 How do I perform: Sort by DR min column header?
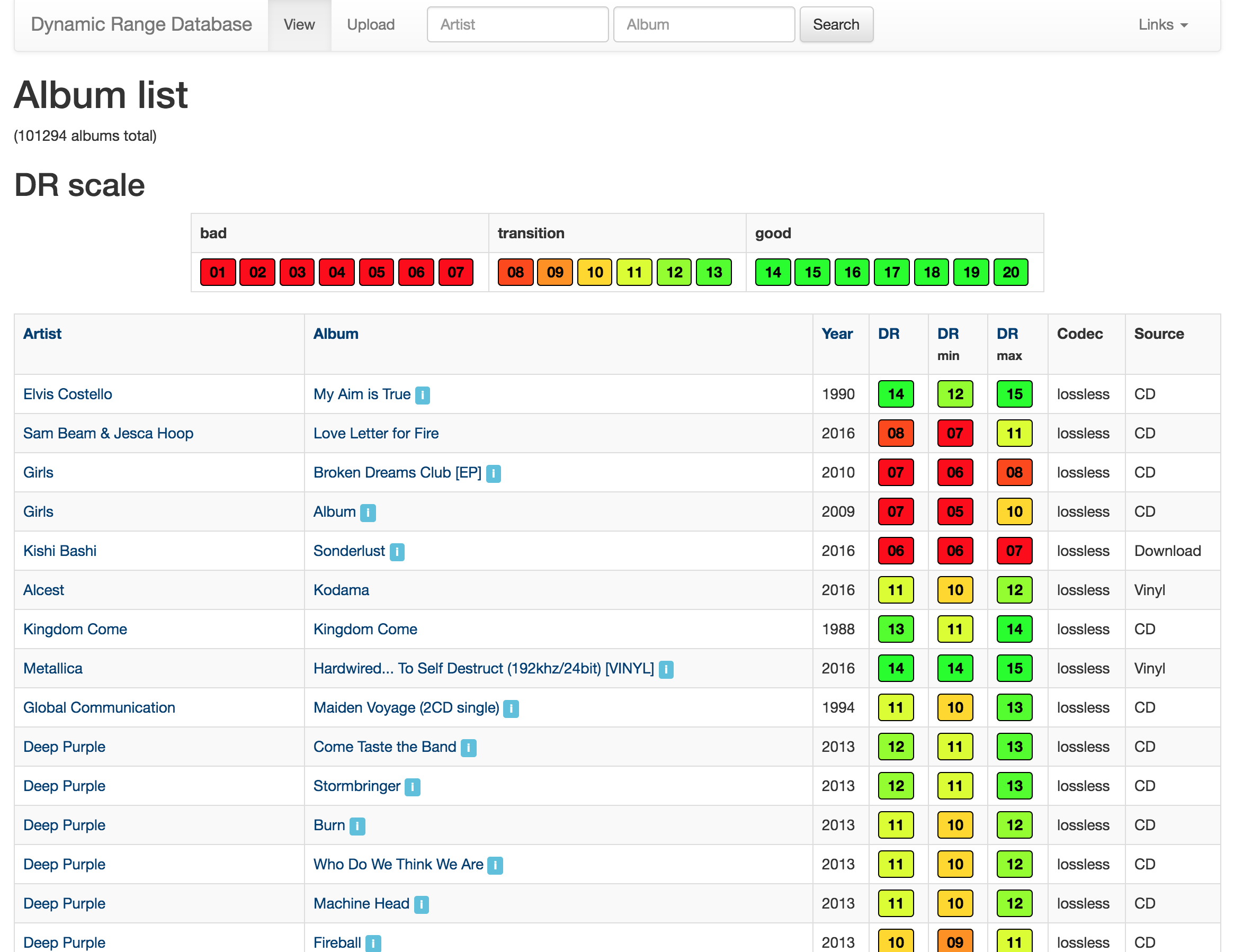click(x=948, y=334)
